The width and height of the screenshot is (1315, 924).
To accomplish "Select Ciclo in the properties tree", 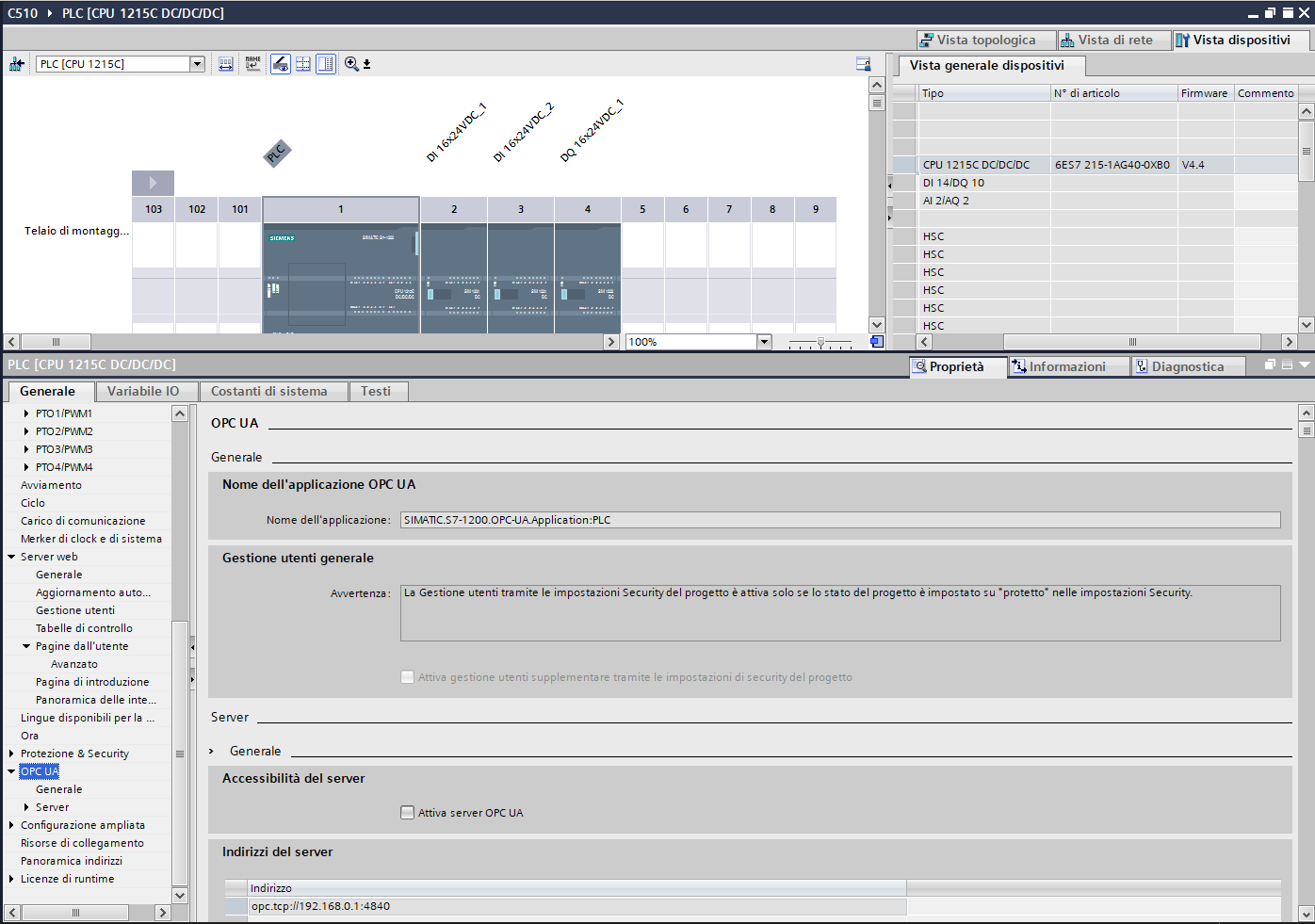I will point(33,503).
